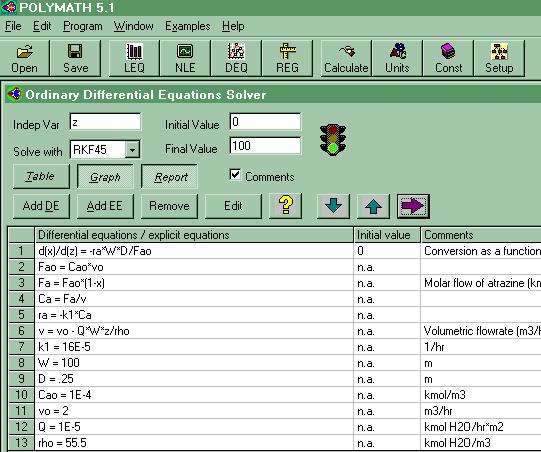Viewport: 541px width, 452px height.
Task: Click the Final Value input field
Action: coord(265,146)
